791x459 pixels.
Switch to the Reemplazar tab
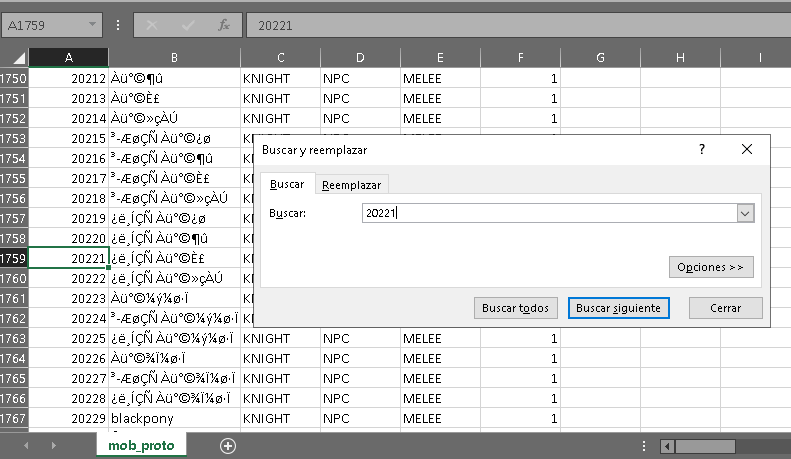click(x=352, y=185)
